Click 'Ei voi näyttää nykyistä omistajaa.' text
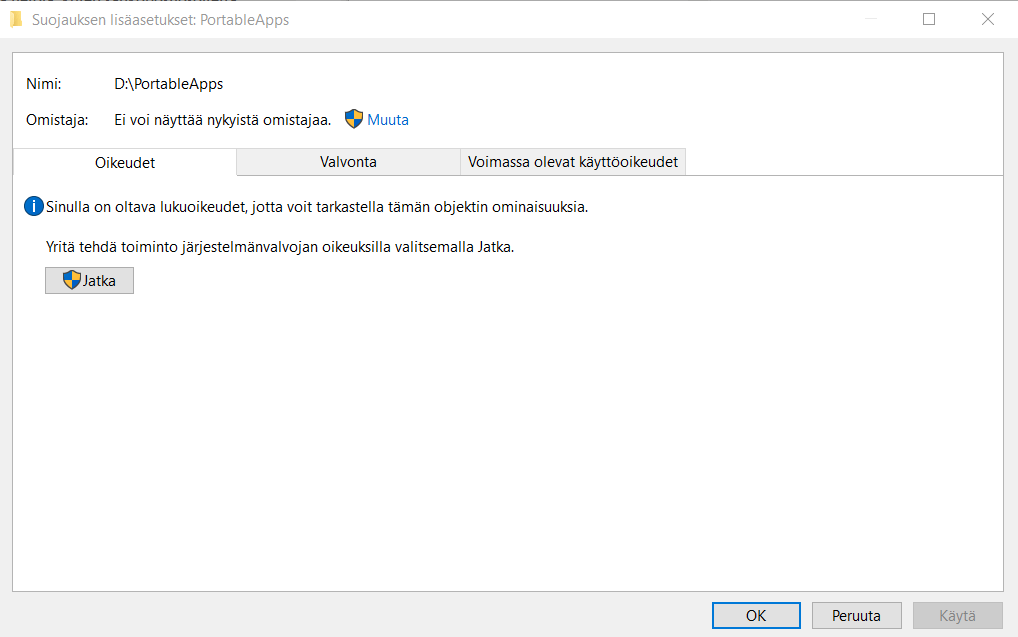 (x=223, y=120)
